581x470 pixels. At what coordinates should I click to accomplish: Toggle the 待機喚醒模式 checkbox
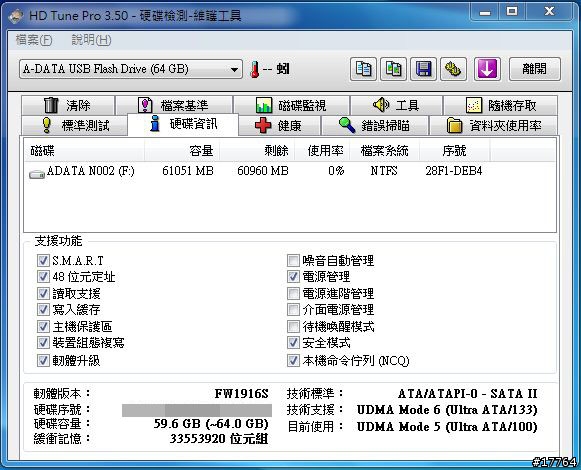pyautogui.click(x=293, y=326)
